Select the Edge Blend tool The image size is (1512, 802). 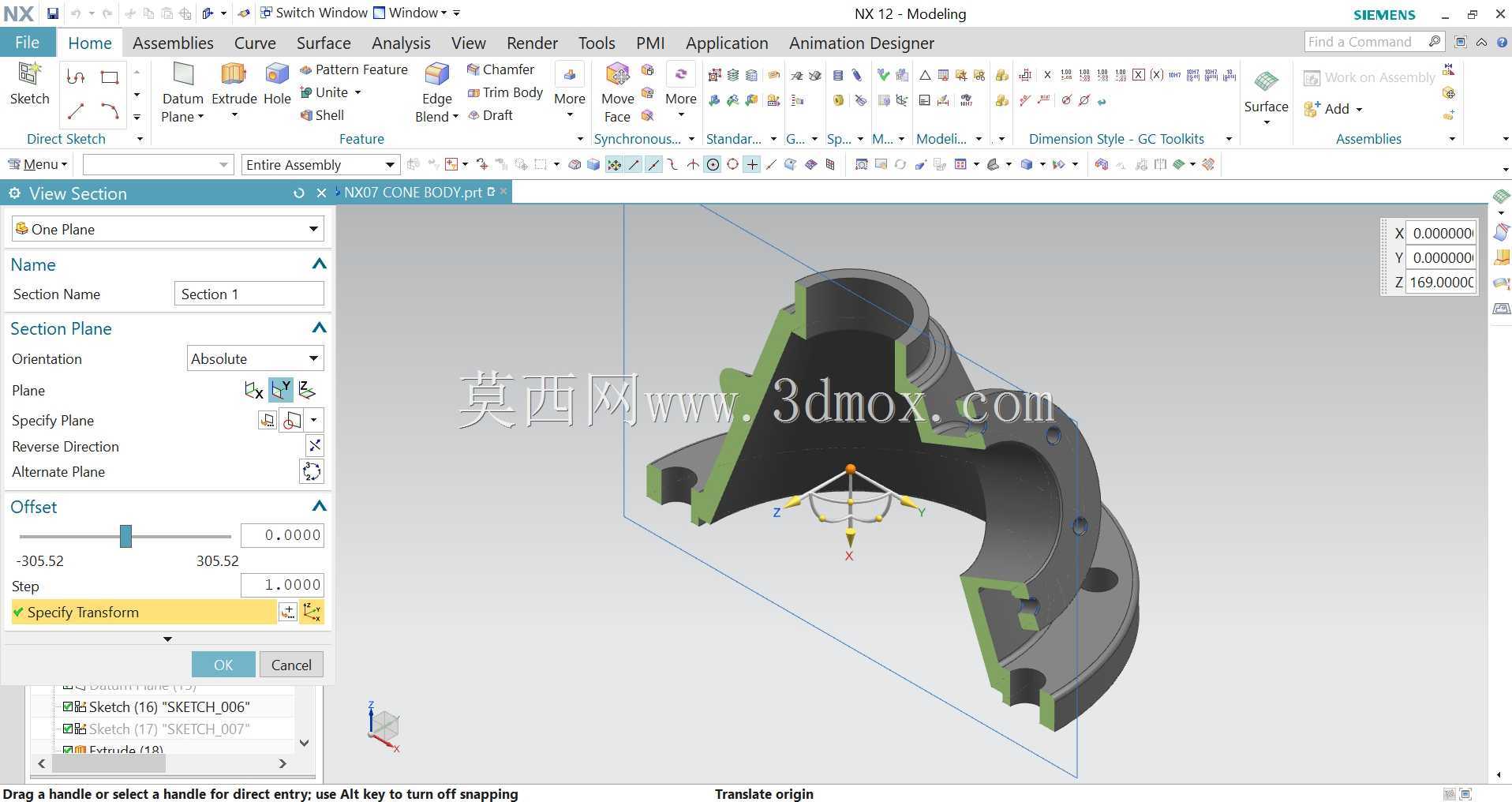pos(437,93)
